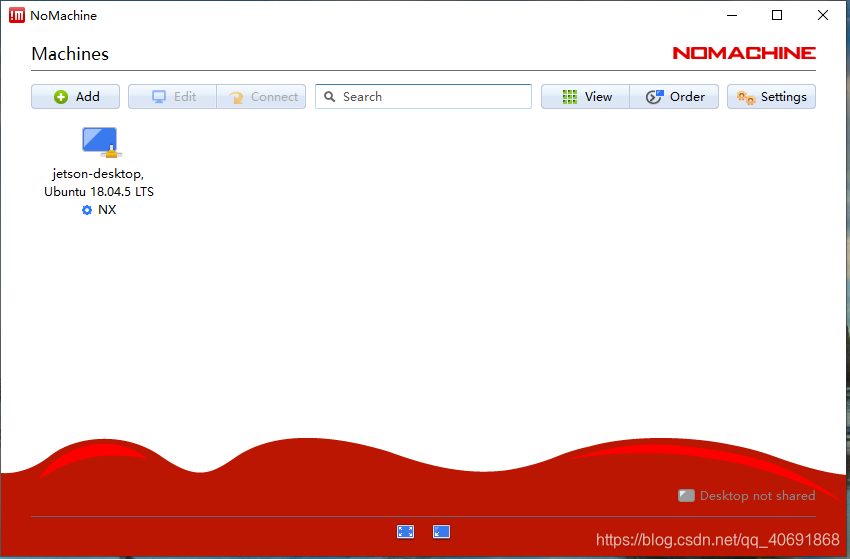Image resolution: width=850 pixels, height=559 pixels.
Task: Minimize the NoMachine window
Action: 732,15
